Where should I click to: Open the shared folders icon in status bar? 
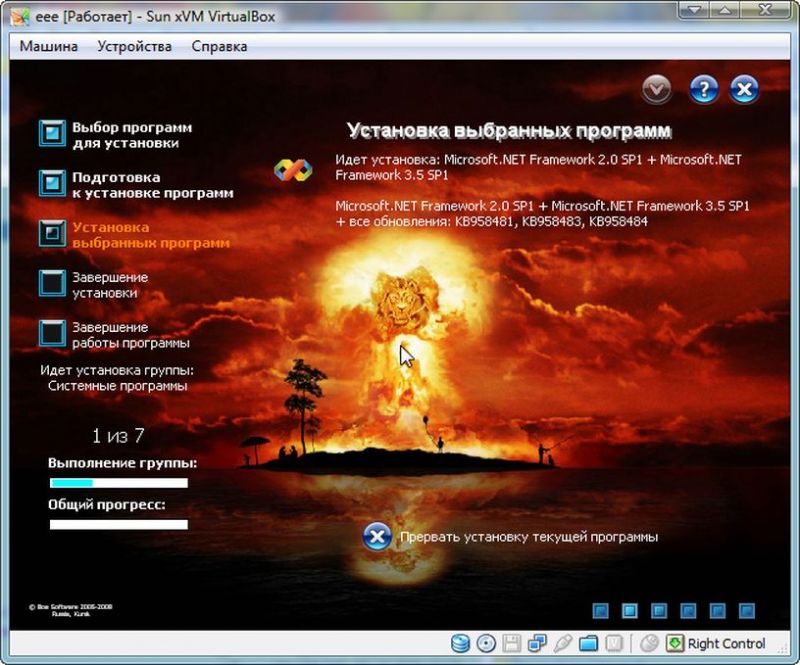(589, 643)
